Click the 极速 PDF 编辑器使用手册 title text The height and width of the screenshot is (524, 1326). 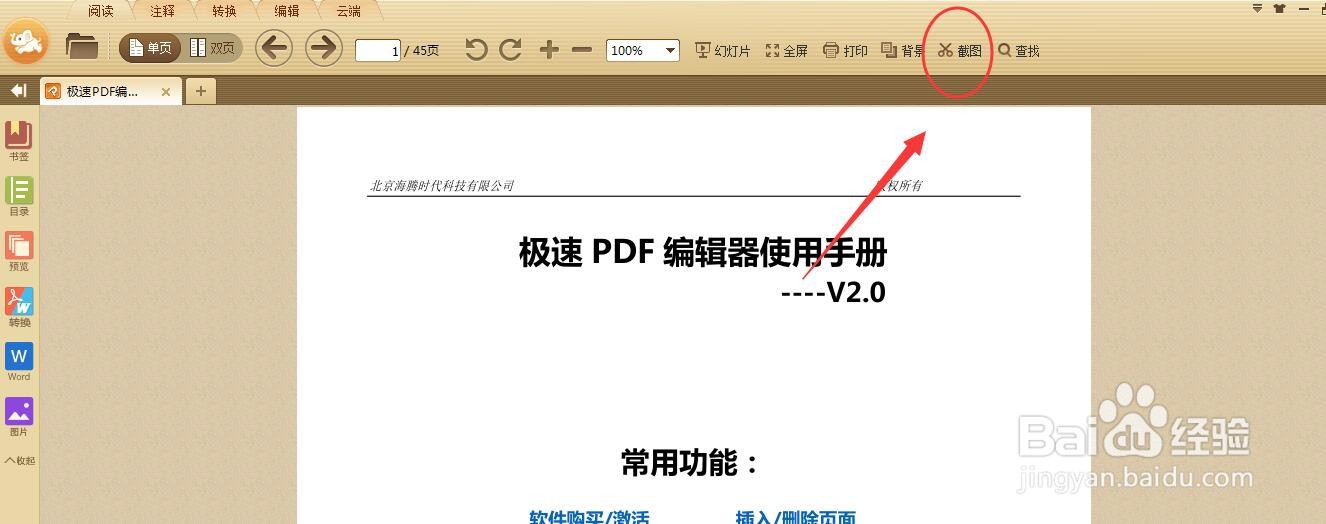703,252
